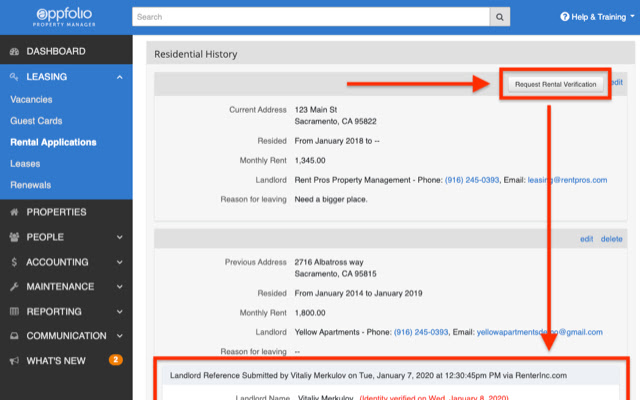Open Guest Cards under Leasing
This screenshot has width=640, height=400.
pos(36,121)
